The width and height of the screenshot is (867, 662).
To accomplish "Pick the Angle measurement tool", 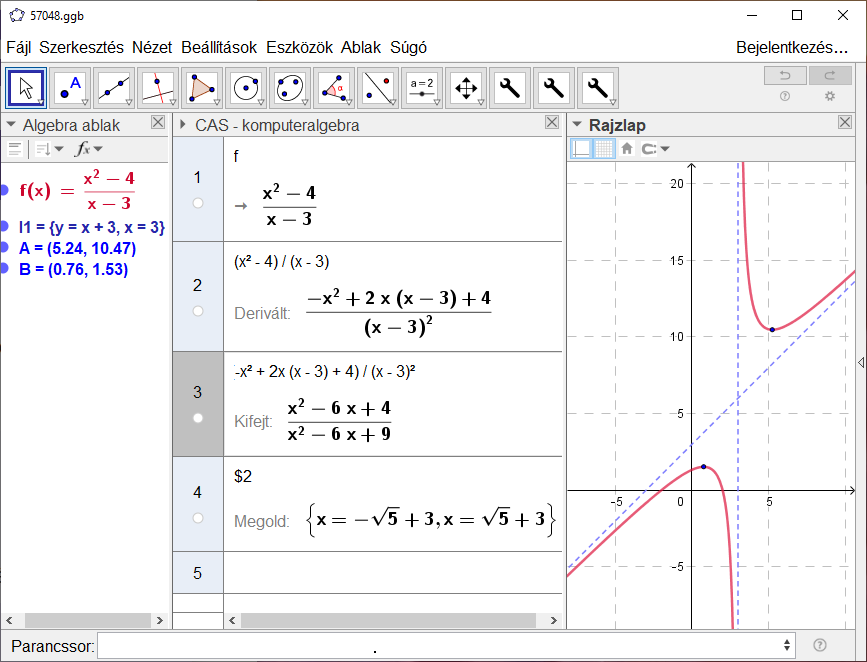I will (334, 88).
